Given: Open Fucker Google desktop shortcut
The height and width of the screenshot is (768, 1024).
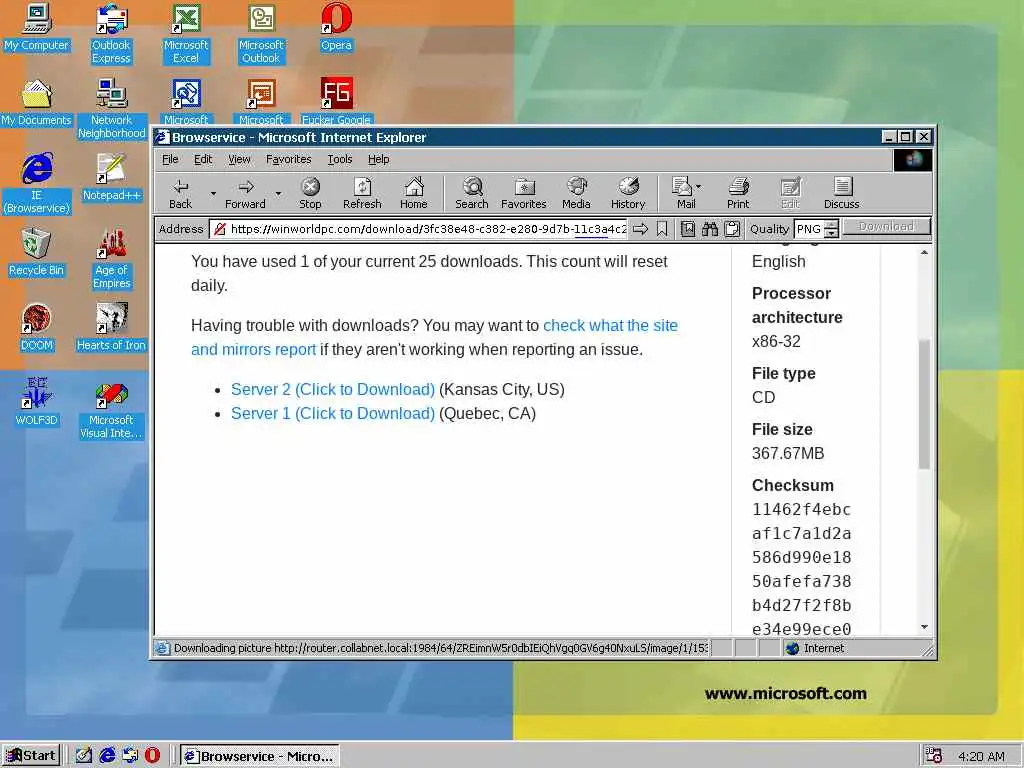Looking at the screenshot, I should click(x=336, y=103).
